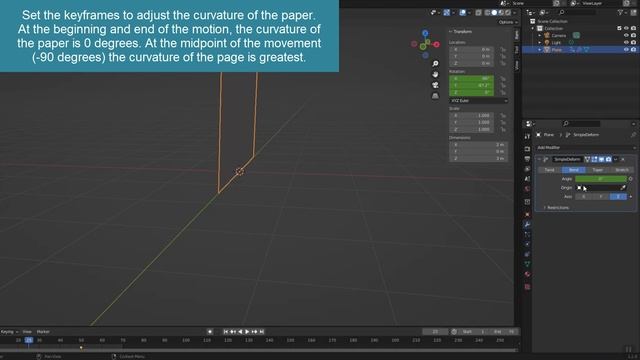Screen dimensions: 640x360
Task: Toggle Collection exclude checkbox
Action: click(x=619, y=28)
